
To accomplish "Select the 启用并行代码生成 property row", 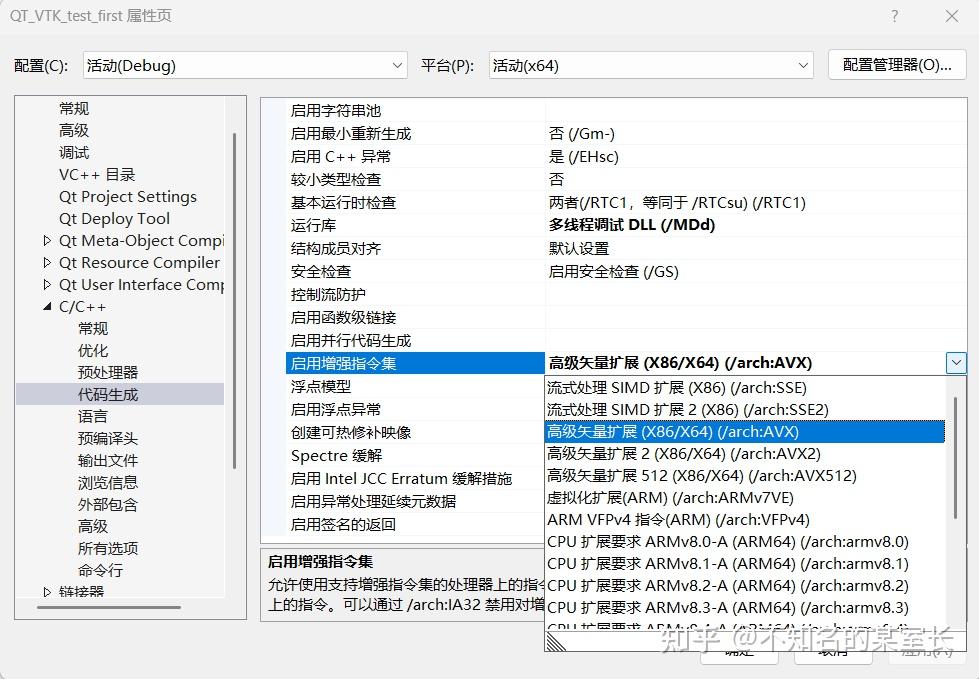I will (x=626, y=341).
